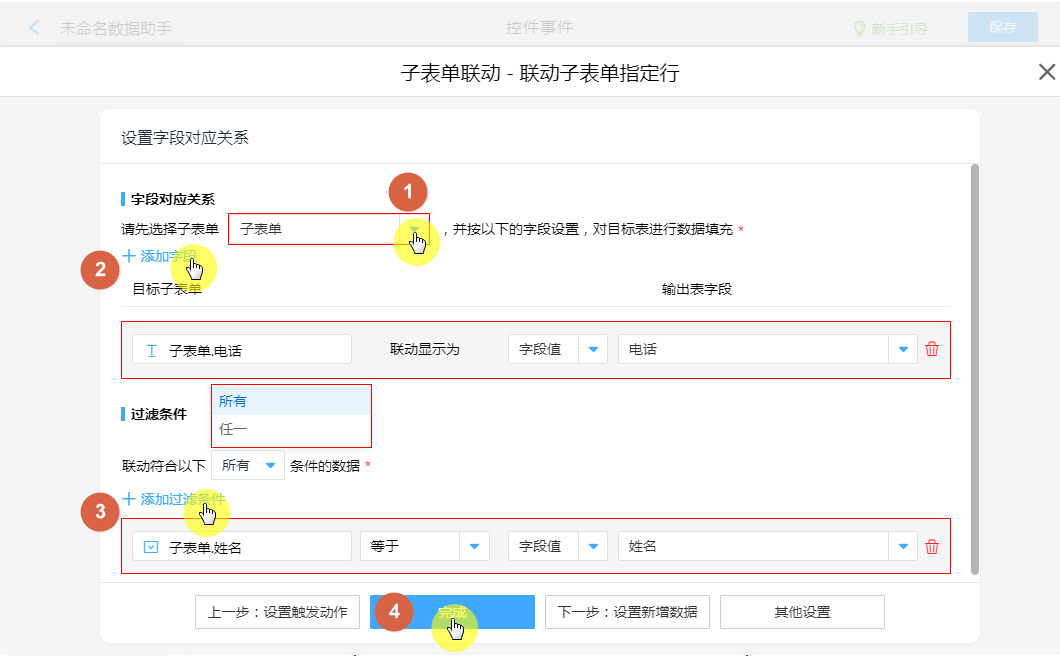The height and width of the screenshot is (656, 1060).
Task: Click the dialog's vertical scrollbar
Action: (974, 370)
